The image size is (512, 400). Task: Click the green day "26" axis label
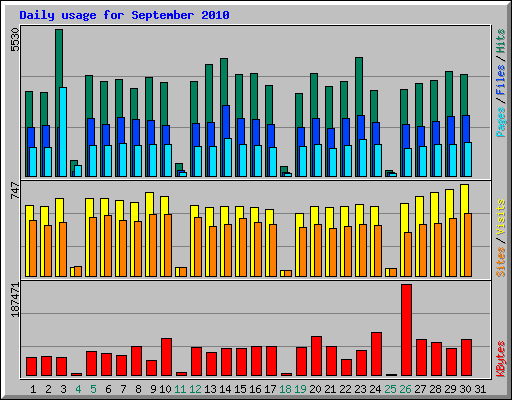[405, 389]
